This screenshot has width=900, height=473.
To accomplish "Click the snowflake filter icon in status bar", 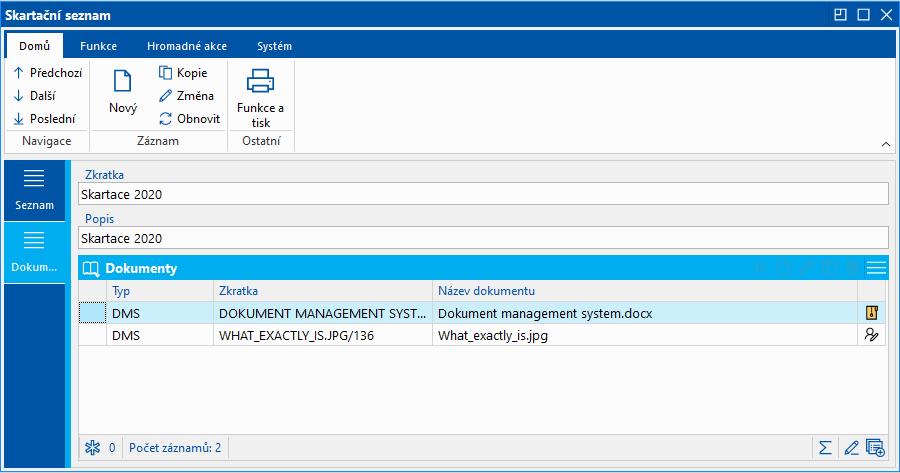I will [x=91, y=447].
